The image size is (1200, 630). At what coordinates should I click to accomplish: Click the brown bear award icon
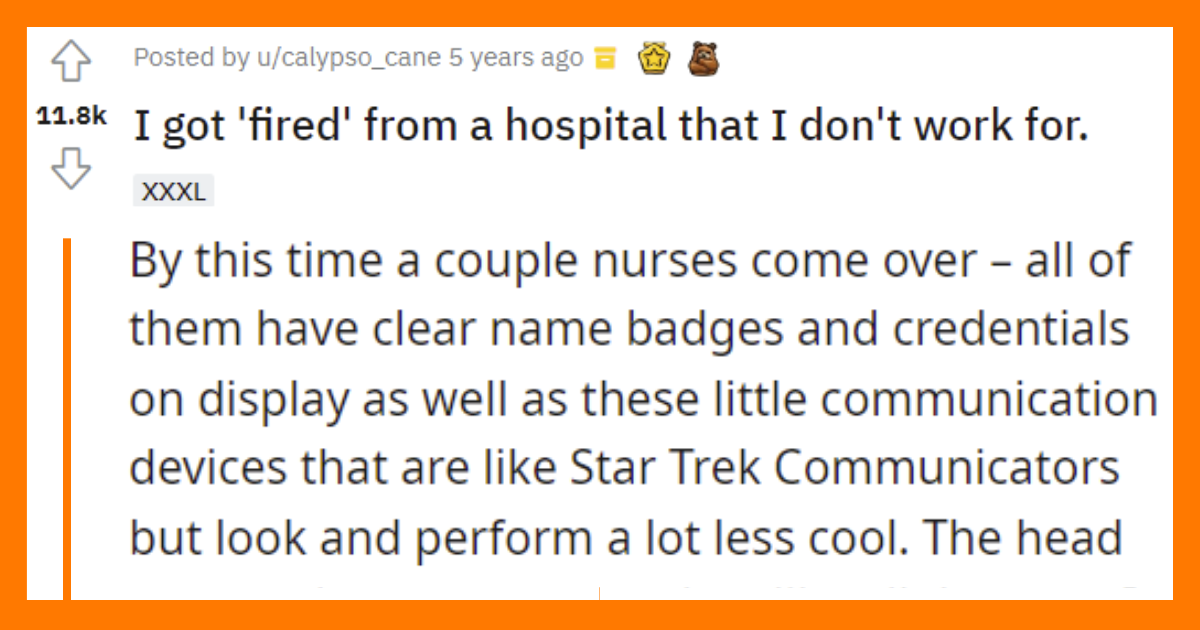point(702,60)
